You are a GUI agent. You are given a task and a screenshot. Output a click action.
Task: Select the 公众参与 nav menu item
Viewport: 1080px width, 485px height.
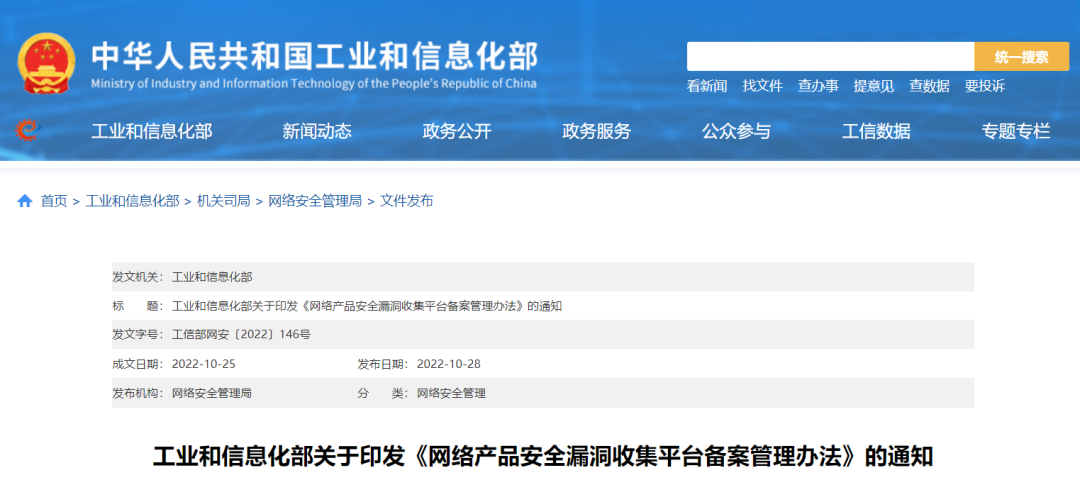736,131
